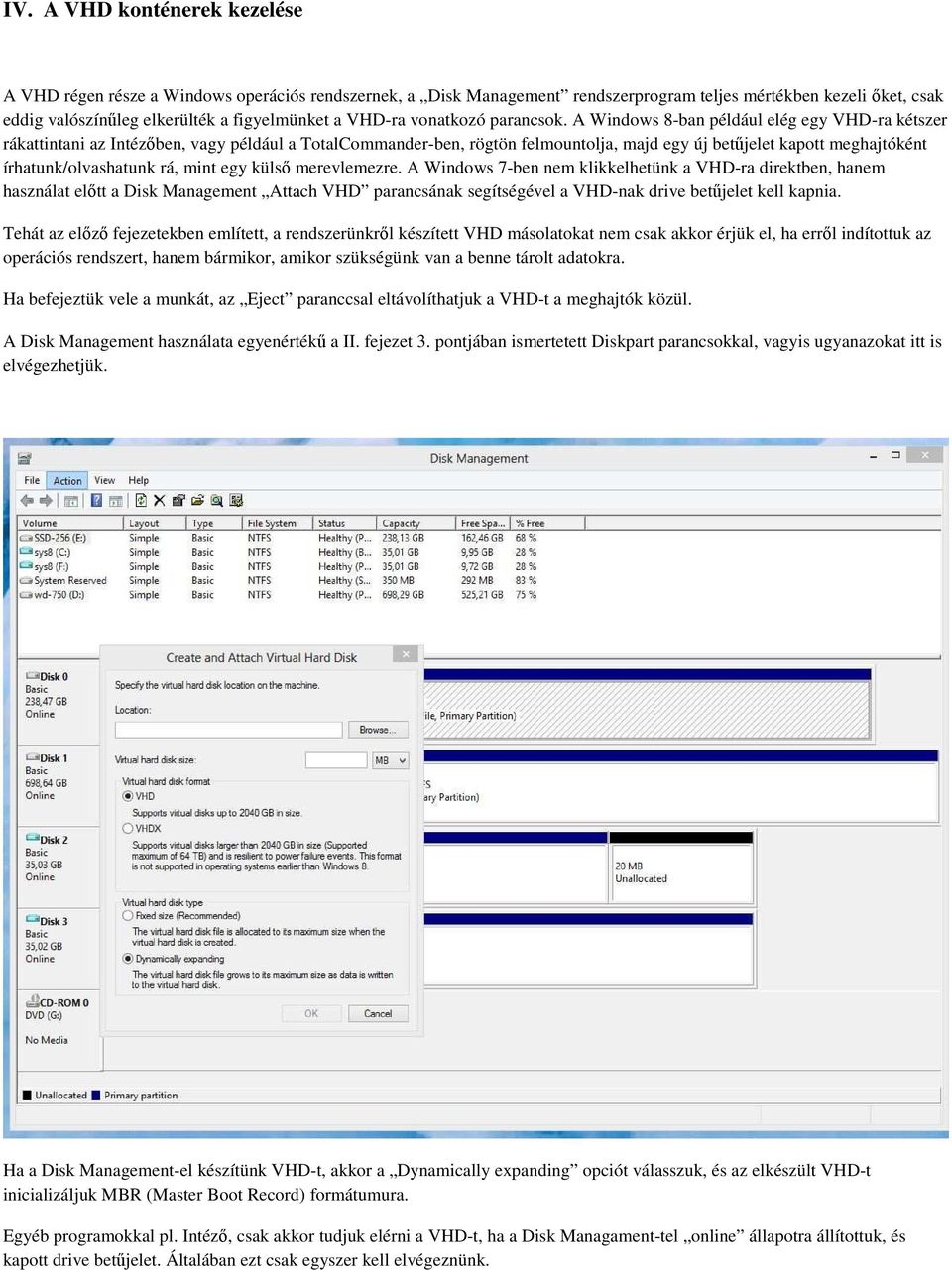952x1270 pixels.
Task: Toggle the action pane toolbar icon
Action: click(115, 501)
